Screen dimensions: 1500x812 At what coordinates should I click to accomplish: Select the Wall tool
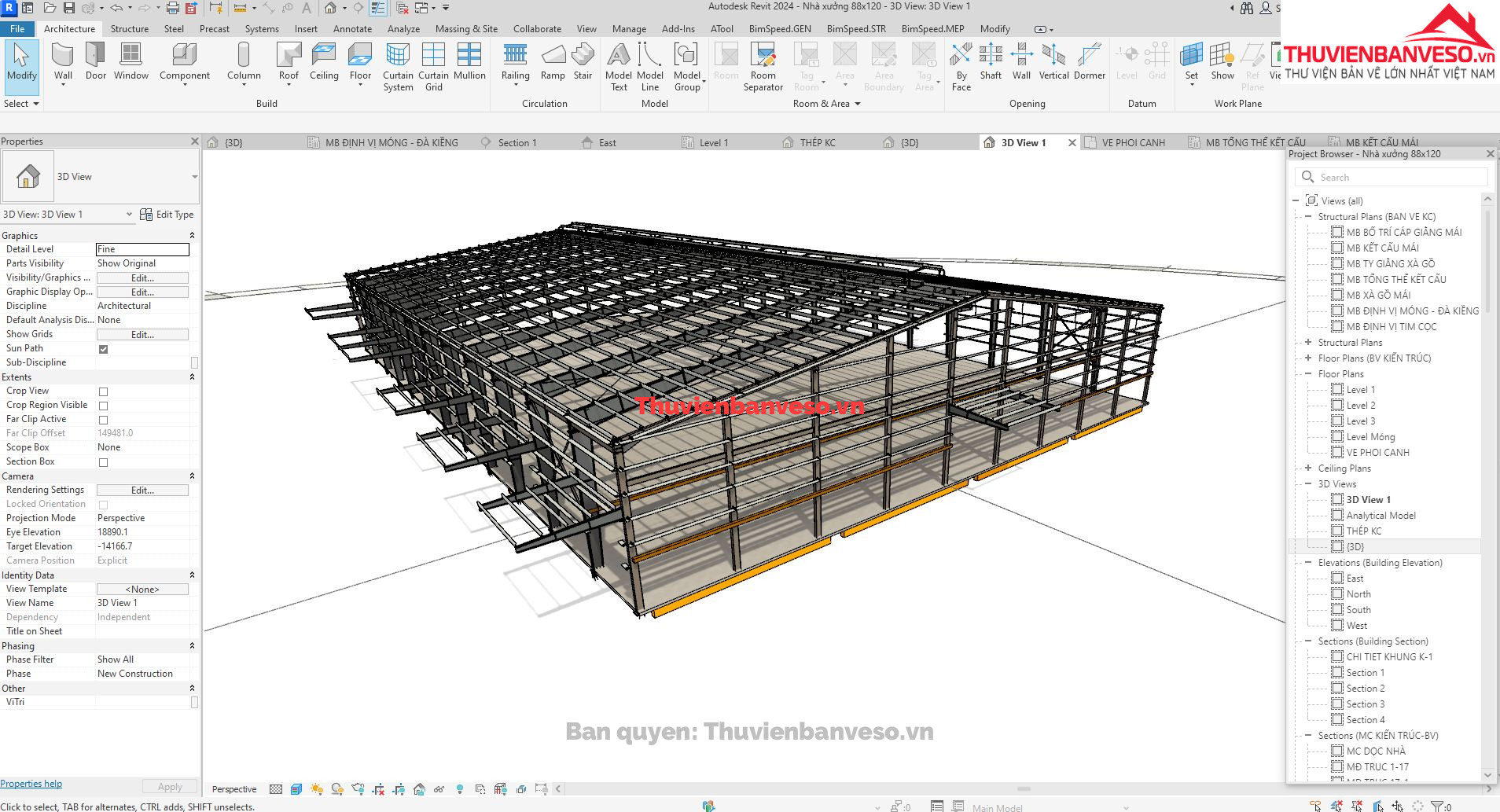[x=63, y=61]
